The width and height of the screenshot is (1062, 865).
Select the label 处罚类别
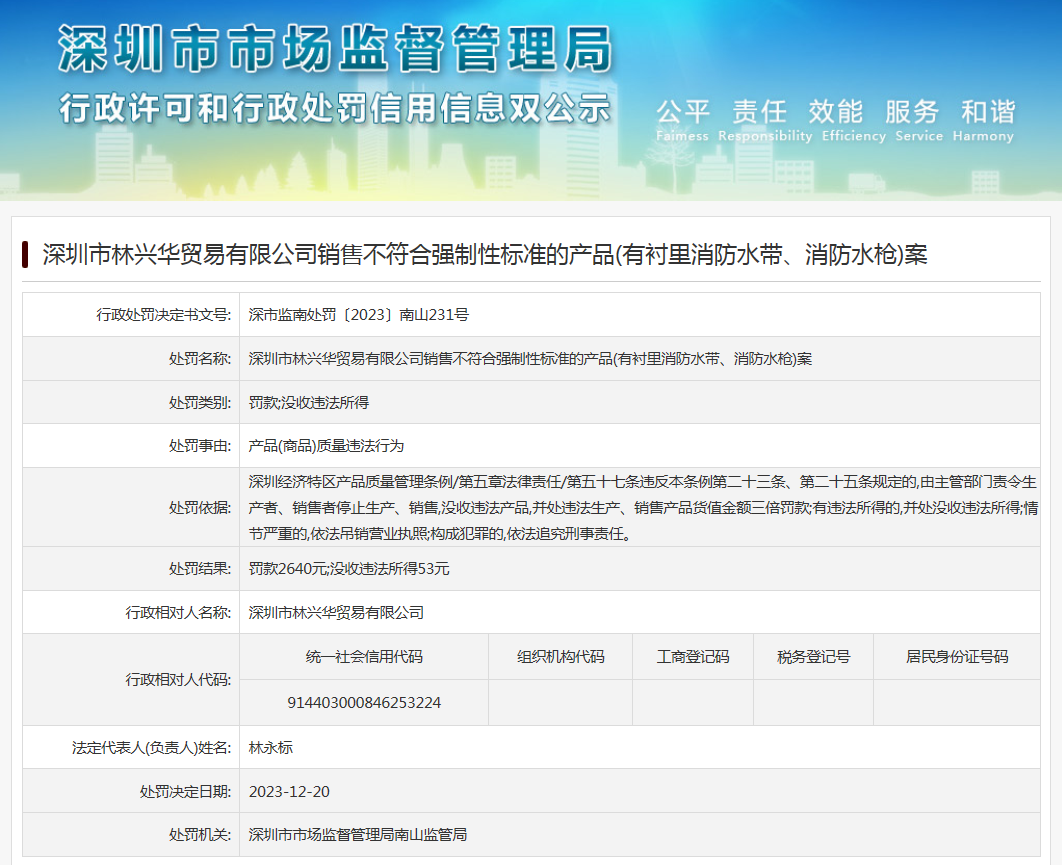pyautogui.click(x=200, y=402)
